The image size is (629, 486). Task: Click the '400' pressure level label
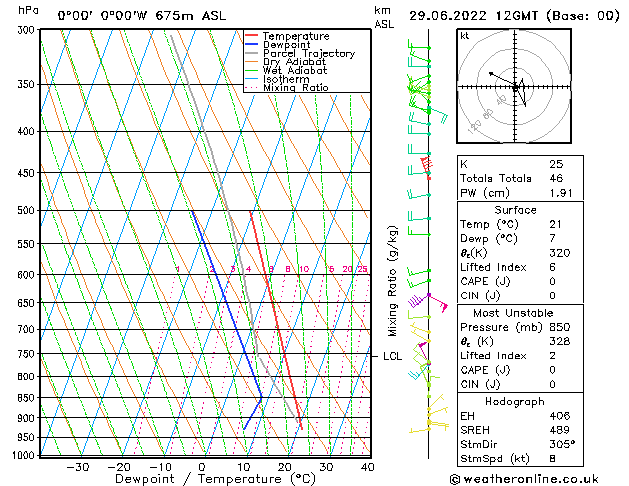(27, 132)
